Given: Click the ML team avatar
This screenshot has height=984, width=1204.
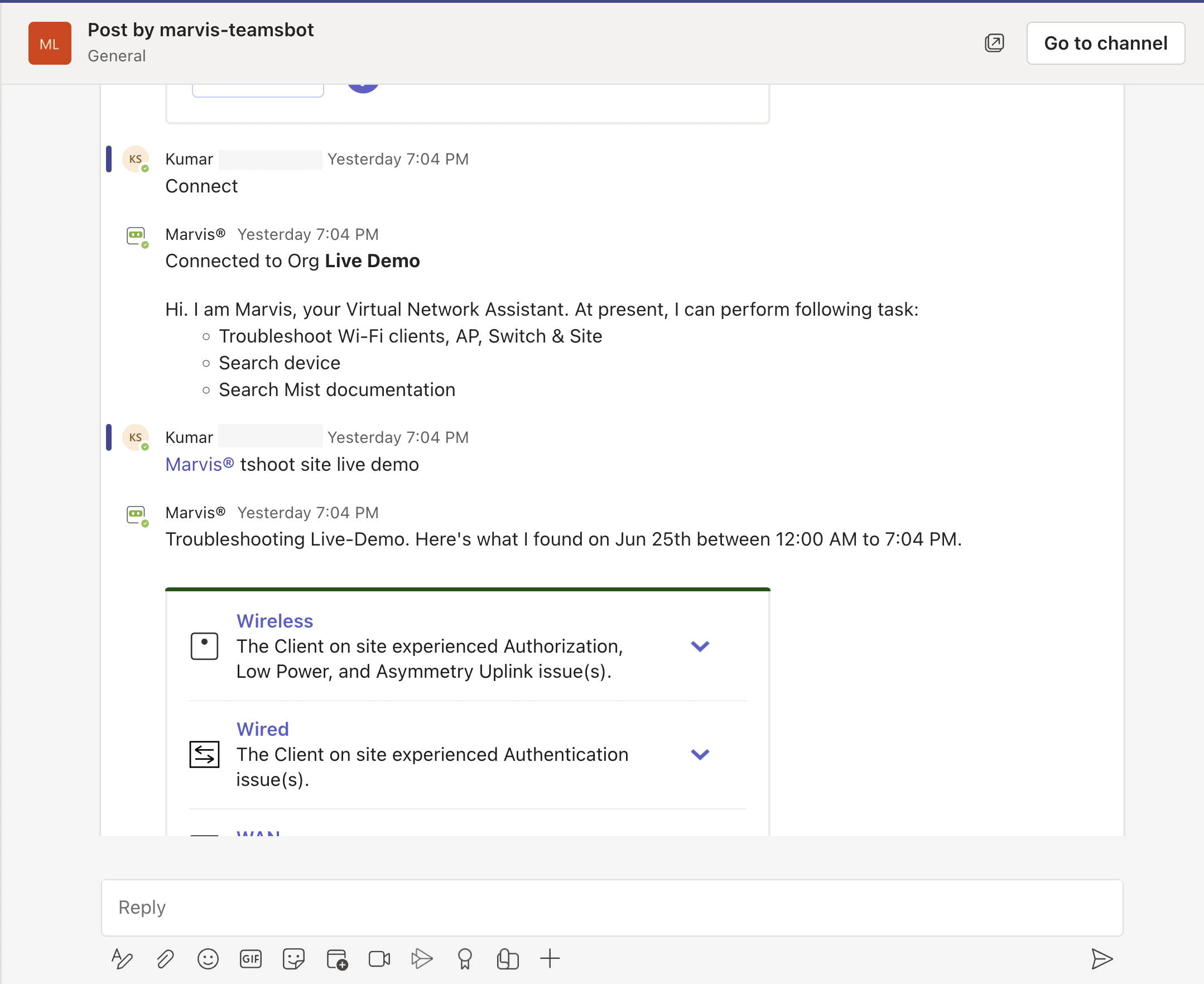Looking at the screenshot, I should point(50,43).
